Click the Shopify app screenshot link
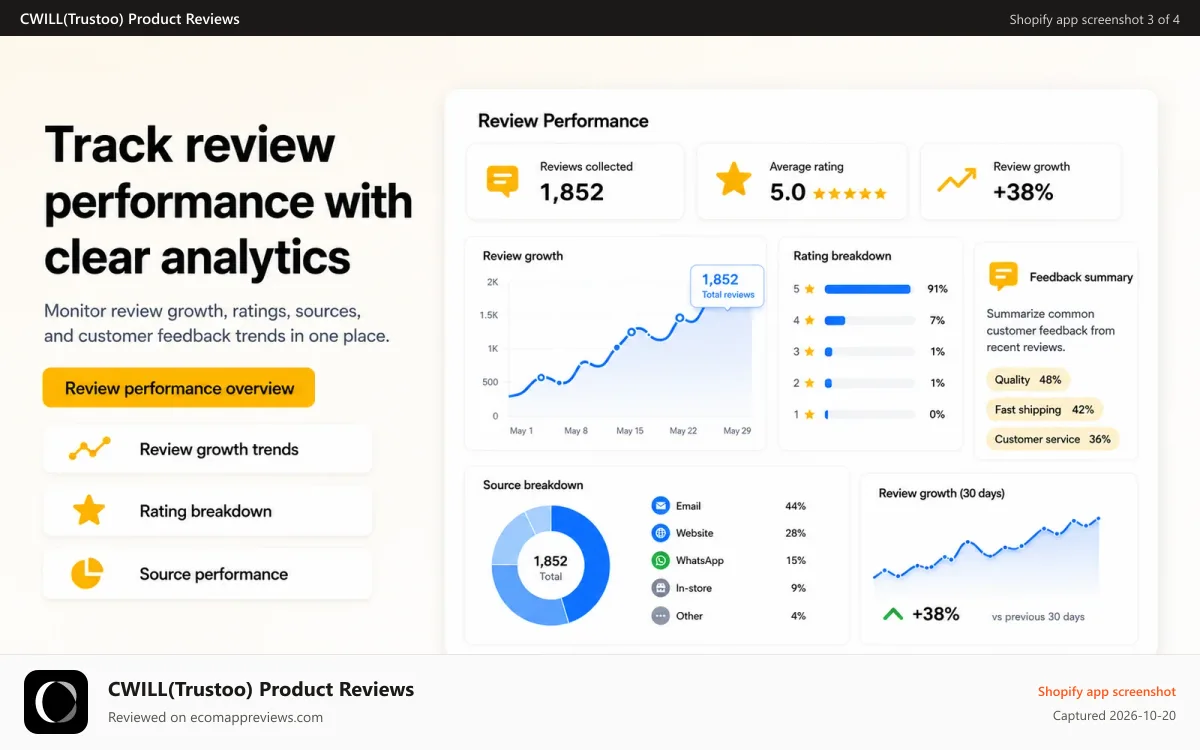 (x=1107, y=691)
